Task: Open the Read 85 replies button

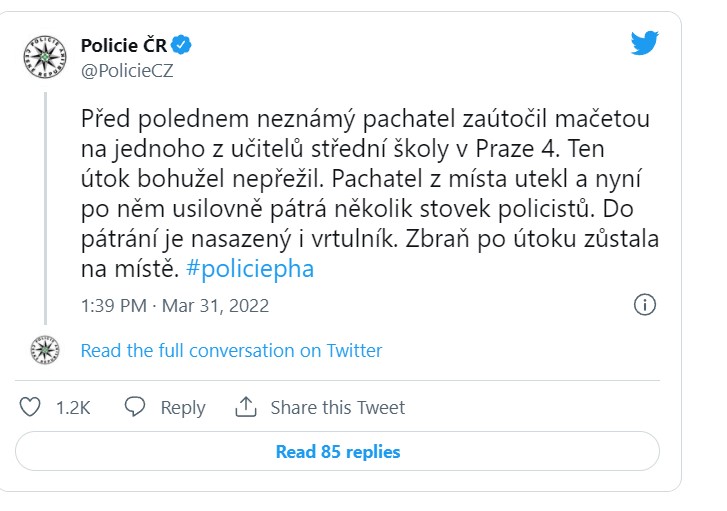Action: (x=337, y=451)
